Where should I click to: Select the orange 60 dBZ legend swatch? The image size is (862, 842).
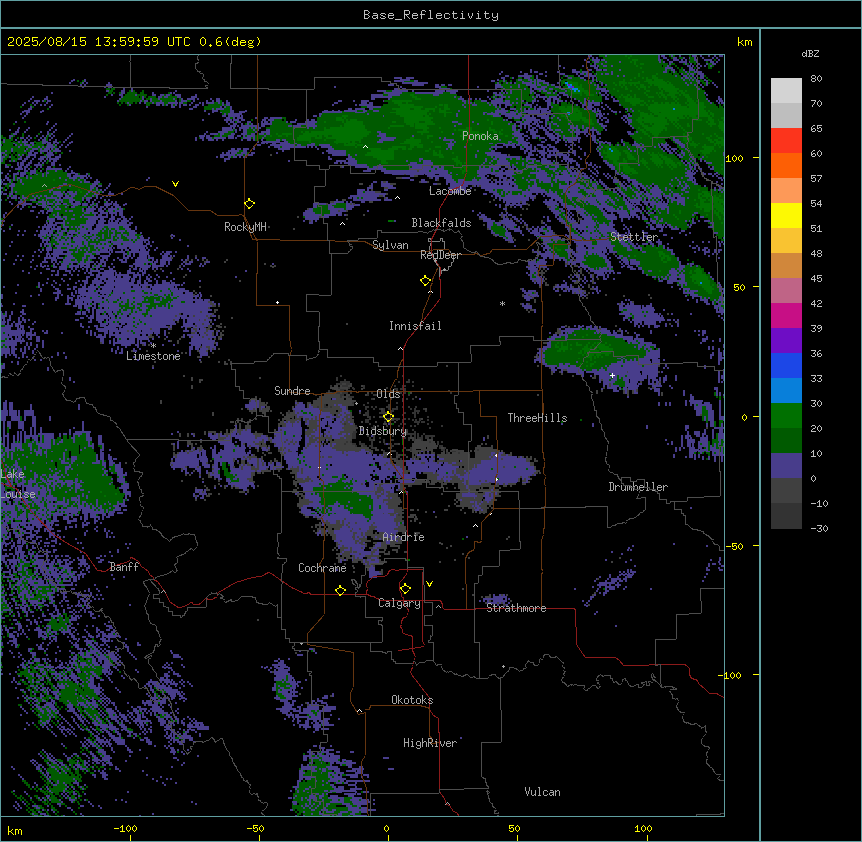coord(786,165)
